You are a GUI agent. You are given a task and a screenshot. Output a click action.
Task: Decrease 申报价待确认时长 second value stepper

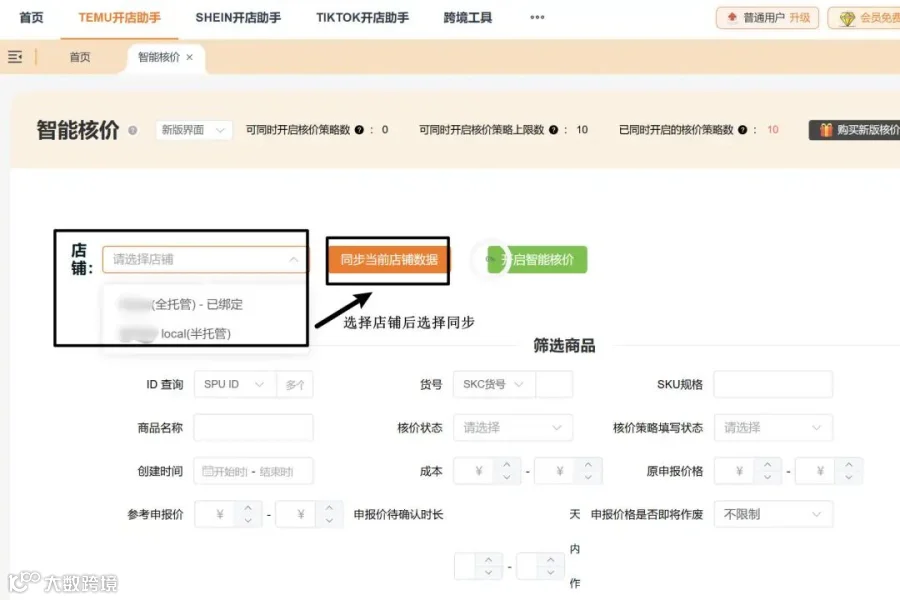tap(551, 572)
